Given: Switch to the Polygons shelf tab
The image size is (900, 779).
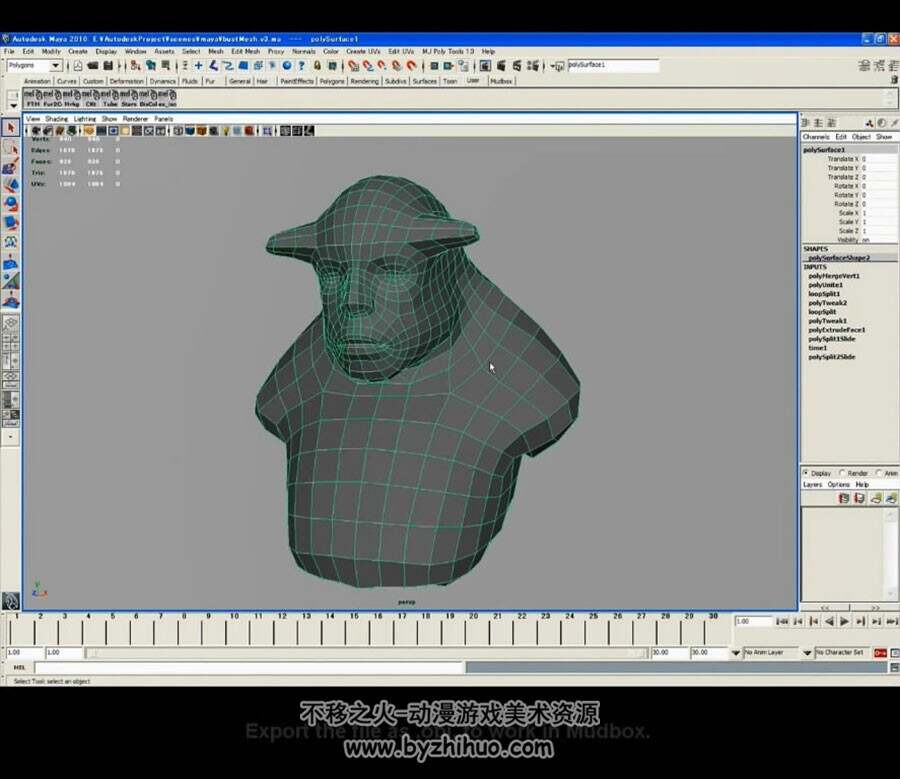Looking at the screenshot, I should [x=332, y=82].
